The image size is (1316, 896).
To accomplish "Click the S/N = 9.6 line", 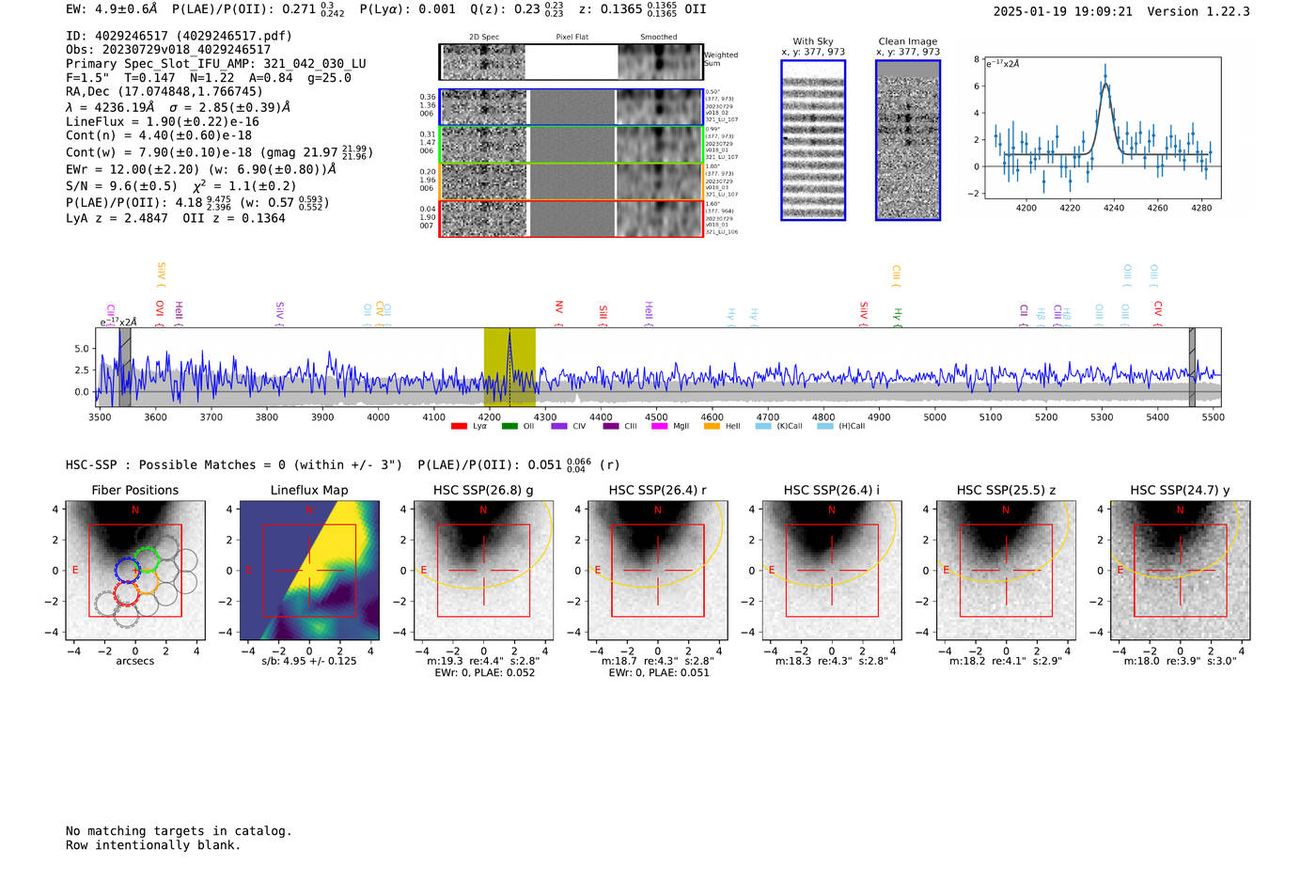I will point(181,185).
